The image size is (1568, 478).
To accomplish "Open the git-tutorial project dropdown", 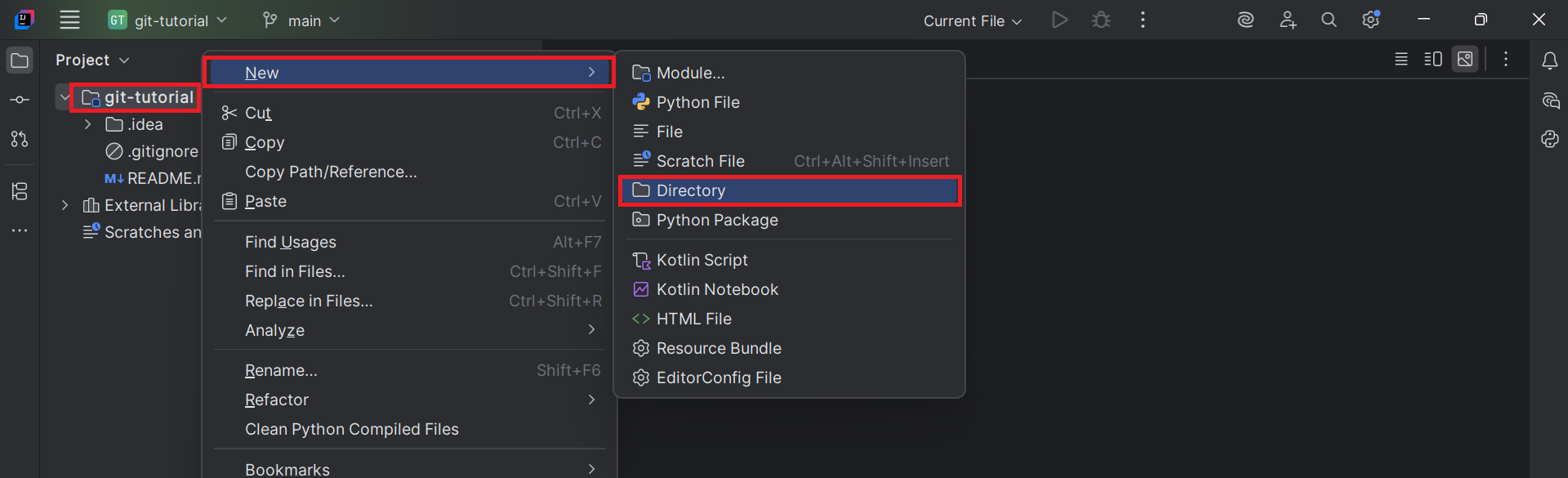I will point(168,20).
